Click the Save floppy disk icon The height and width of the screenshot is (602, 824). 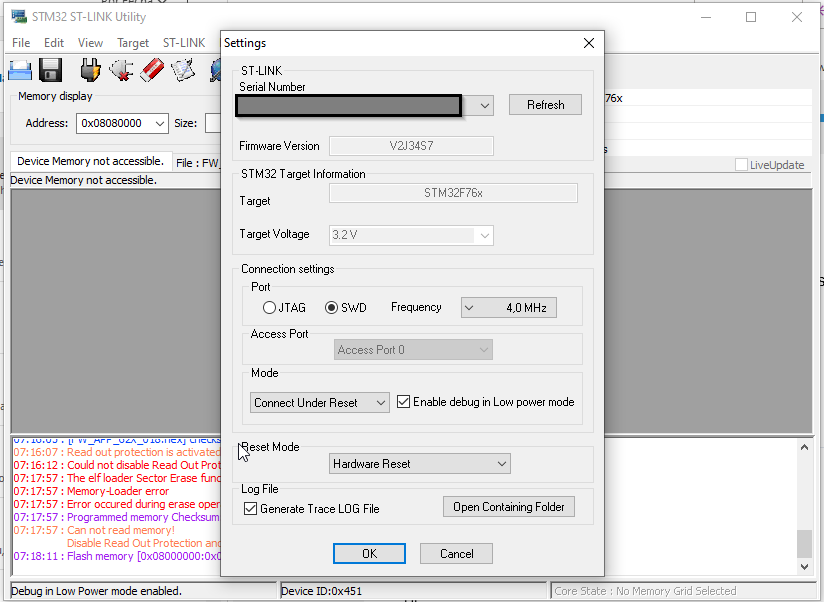click(x=50, y=70)
